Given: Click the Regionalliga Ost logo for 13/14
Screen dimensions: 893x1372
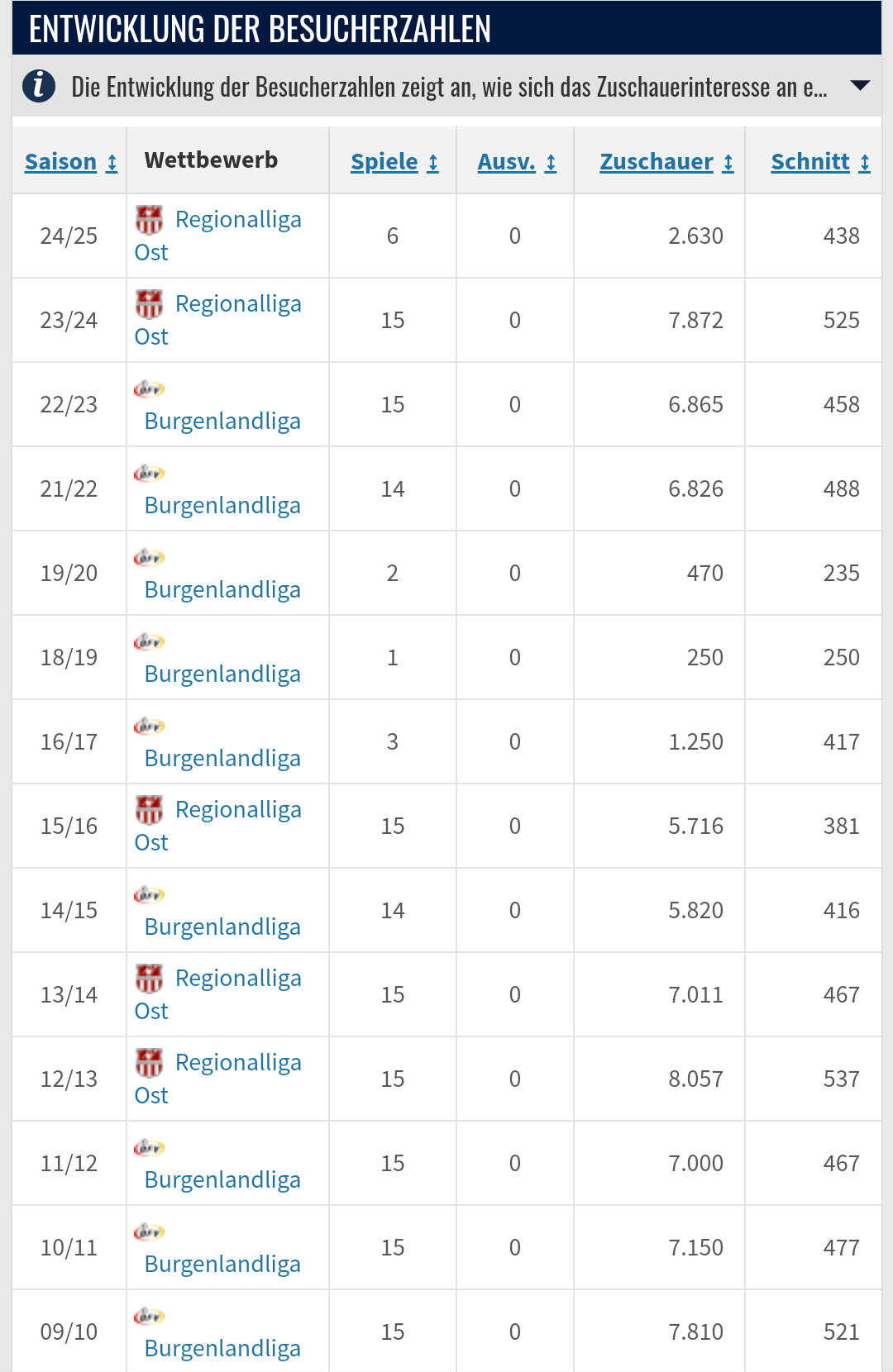Looking at the screenshot, I should pos(150,979).
